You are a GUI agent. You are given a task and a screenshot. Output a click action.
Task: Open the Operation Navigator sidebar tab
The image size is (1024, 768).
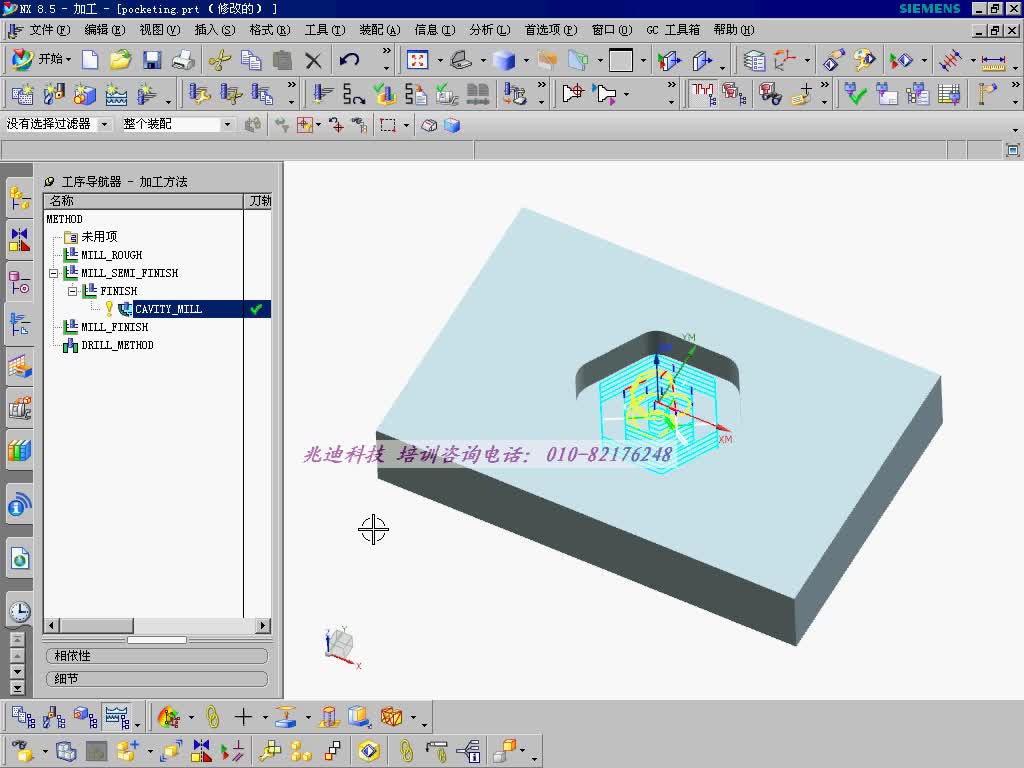coord(20,325)
